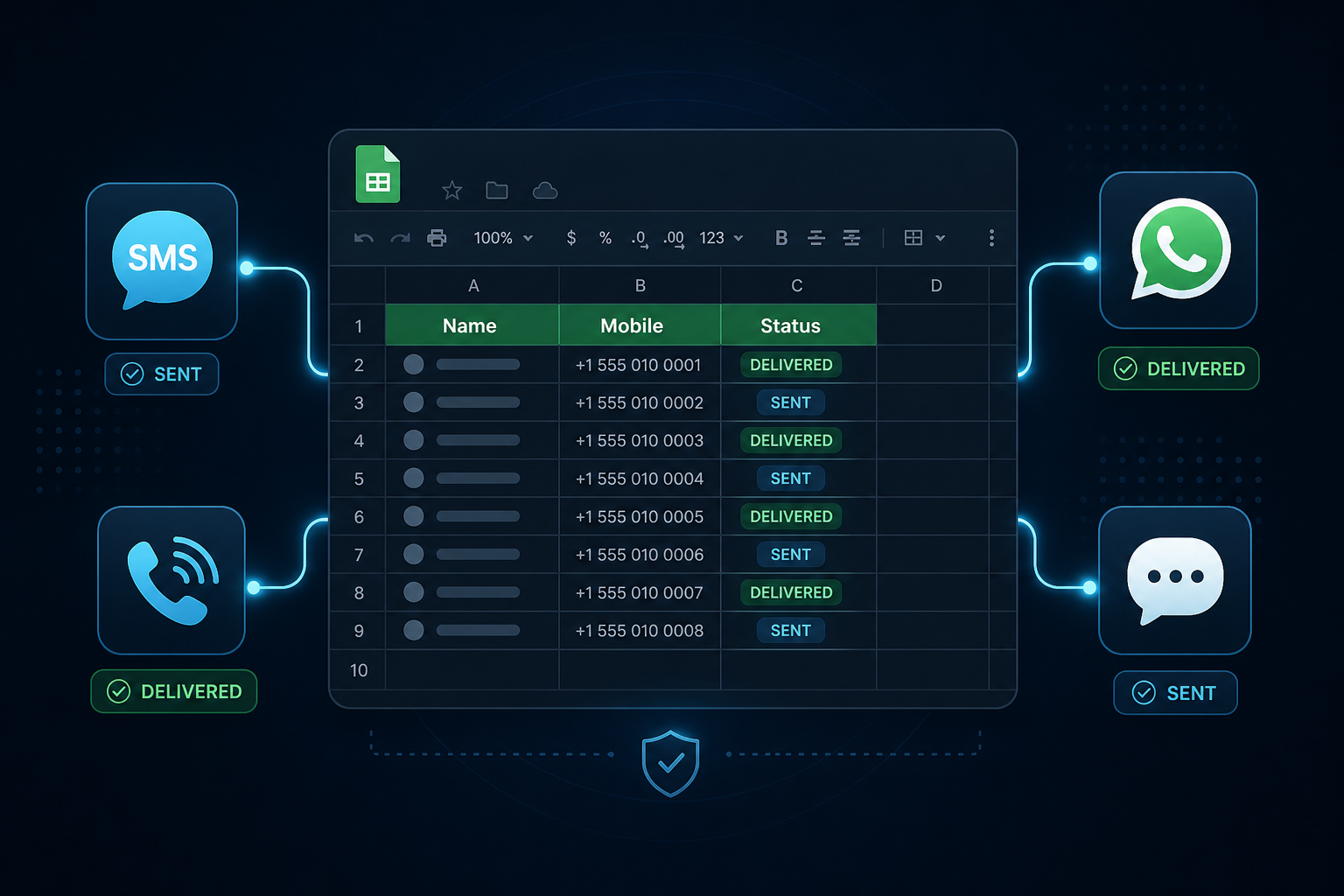Apply cell borders
Screen dimensions: 1344x896
(x=913, y=238)
